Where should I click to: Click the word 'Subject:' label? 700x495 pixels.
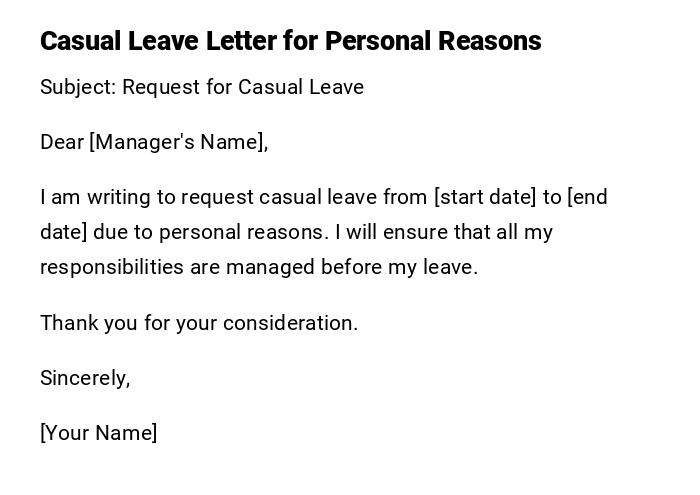tap(78, 87)
